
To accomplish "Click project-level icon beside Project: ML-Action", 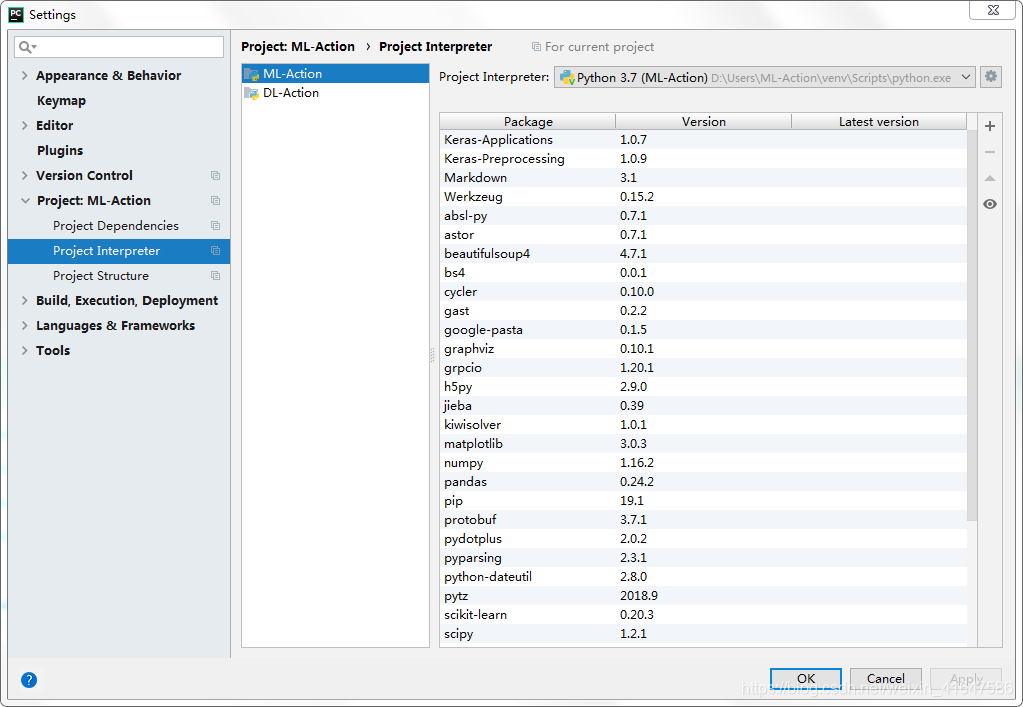I will pos(215,200).
